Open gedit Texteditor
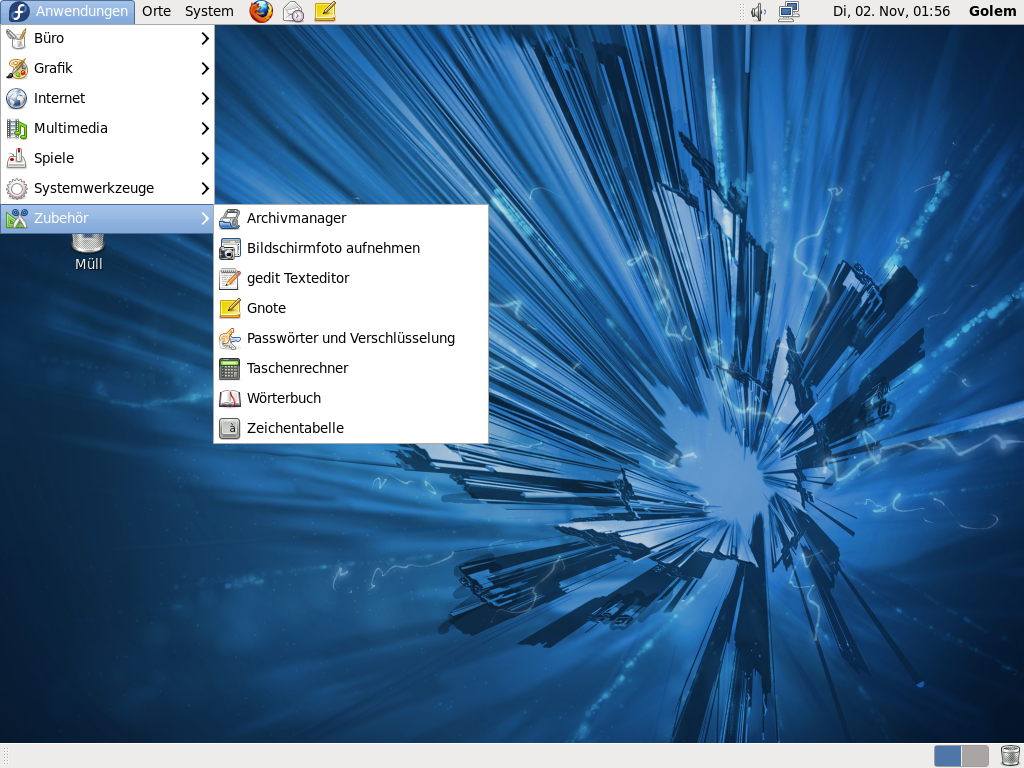This screenshot has width=1024, height=768. [298, 278]
